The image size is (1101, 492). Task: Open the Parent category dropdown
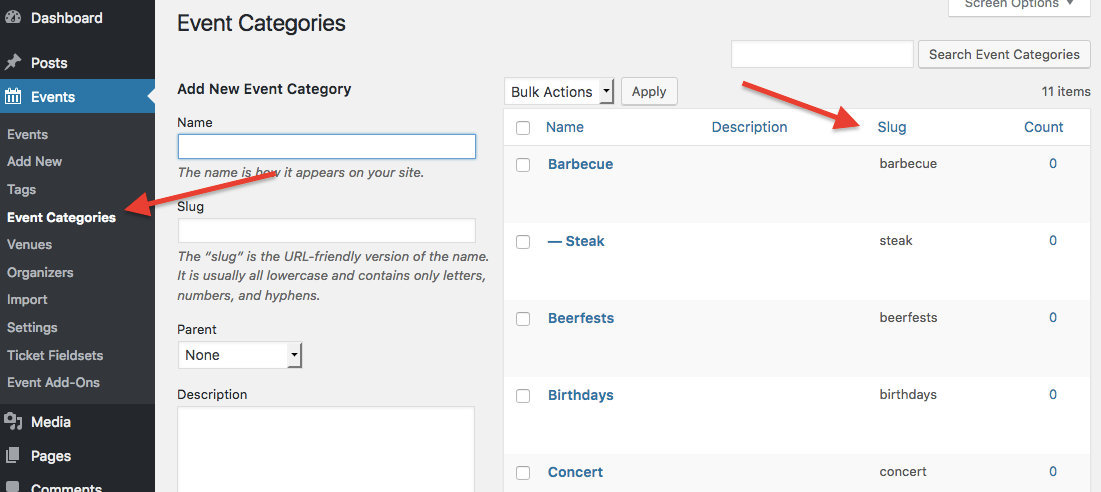[x=240, y=355]
